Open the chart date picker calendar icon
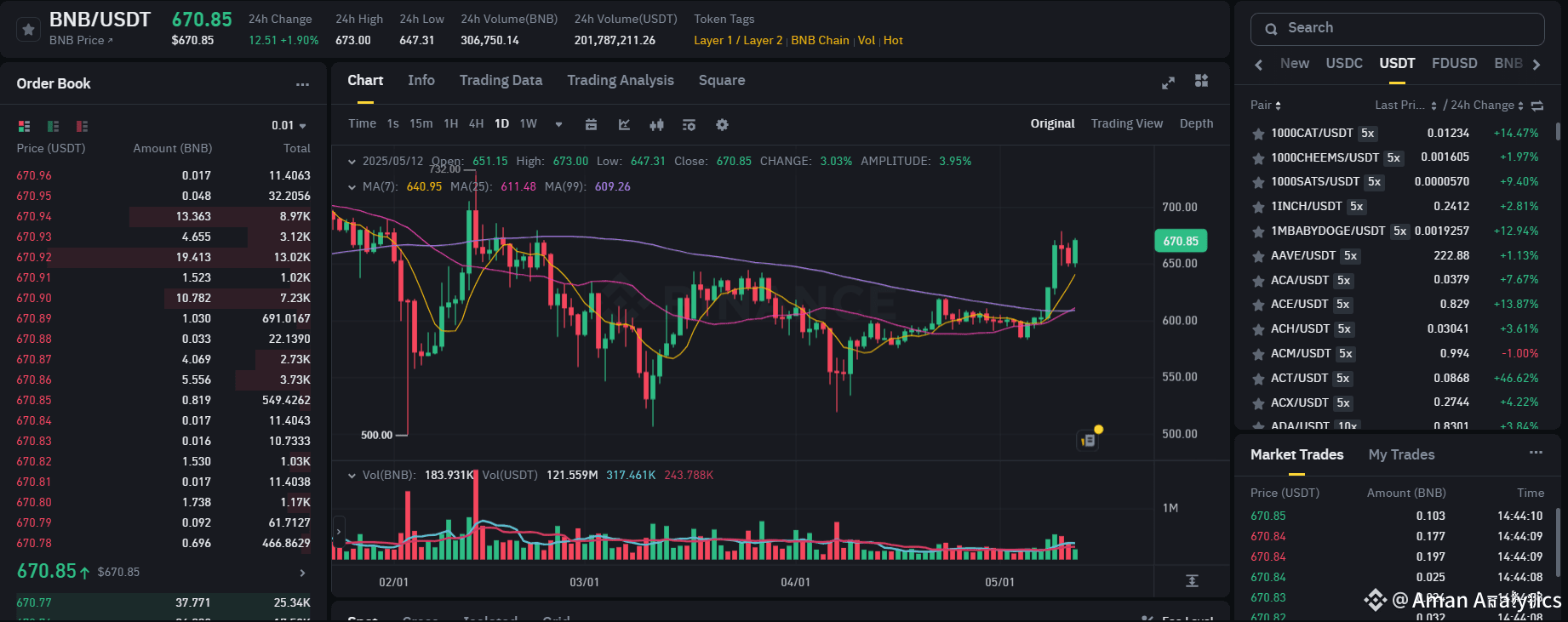This screenshot has width=1568, height=622. tap(591, 124)
